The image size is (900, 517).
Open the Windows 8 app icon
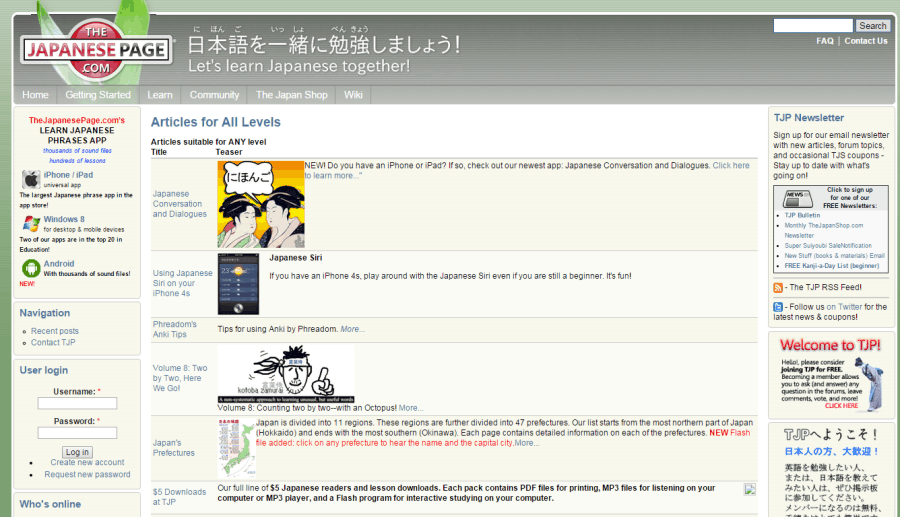[x=31, y=224]
